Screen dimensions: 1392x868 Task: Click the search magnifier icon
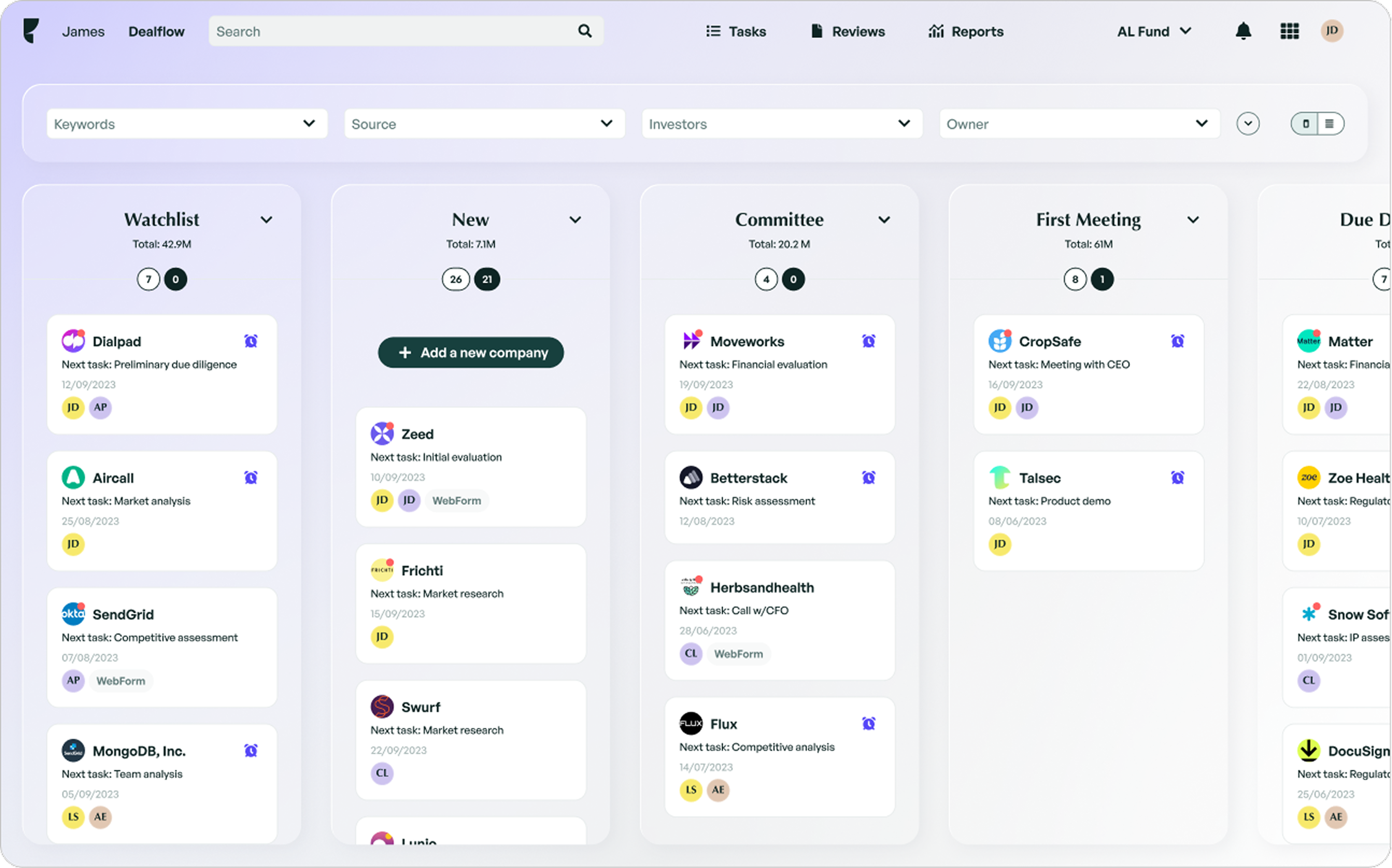584,31
